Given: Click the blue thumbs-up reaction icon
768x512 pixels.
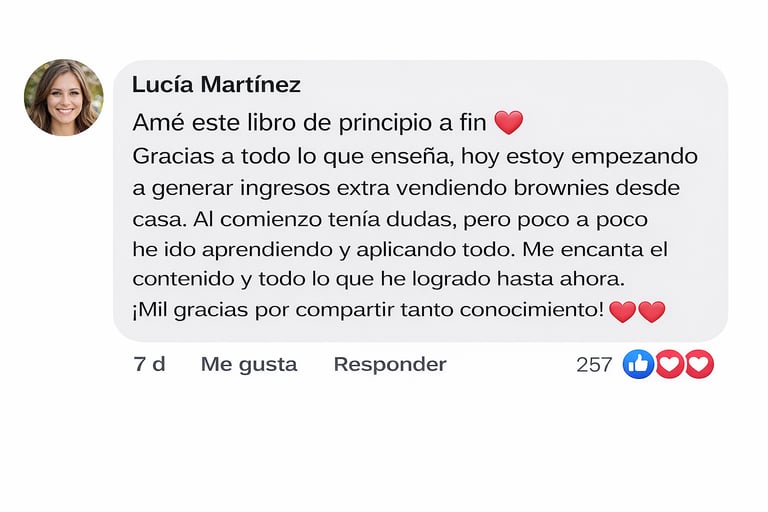Looking at the screenshot, I should [x=638, y=364].
